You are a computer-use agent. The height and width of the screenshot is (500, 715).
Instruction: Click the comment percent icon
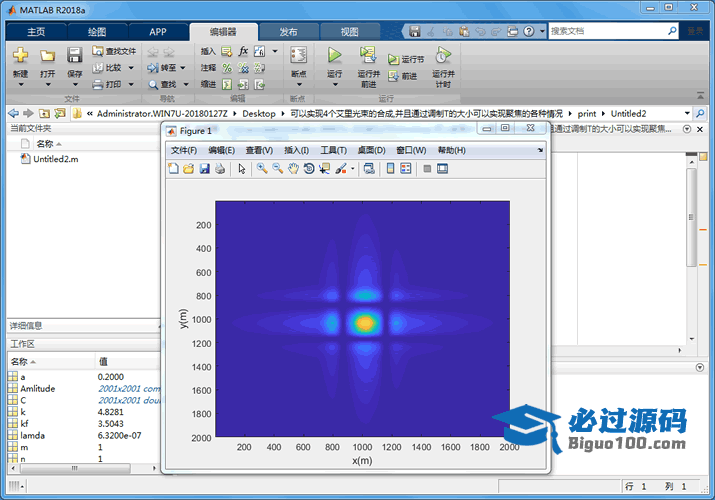click(x=227, y=68)
